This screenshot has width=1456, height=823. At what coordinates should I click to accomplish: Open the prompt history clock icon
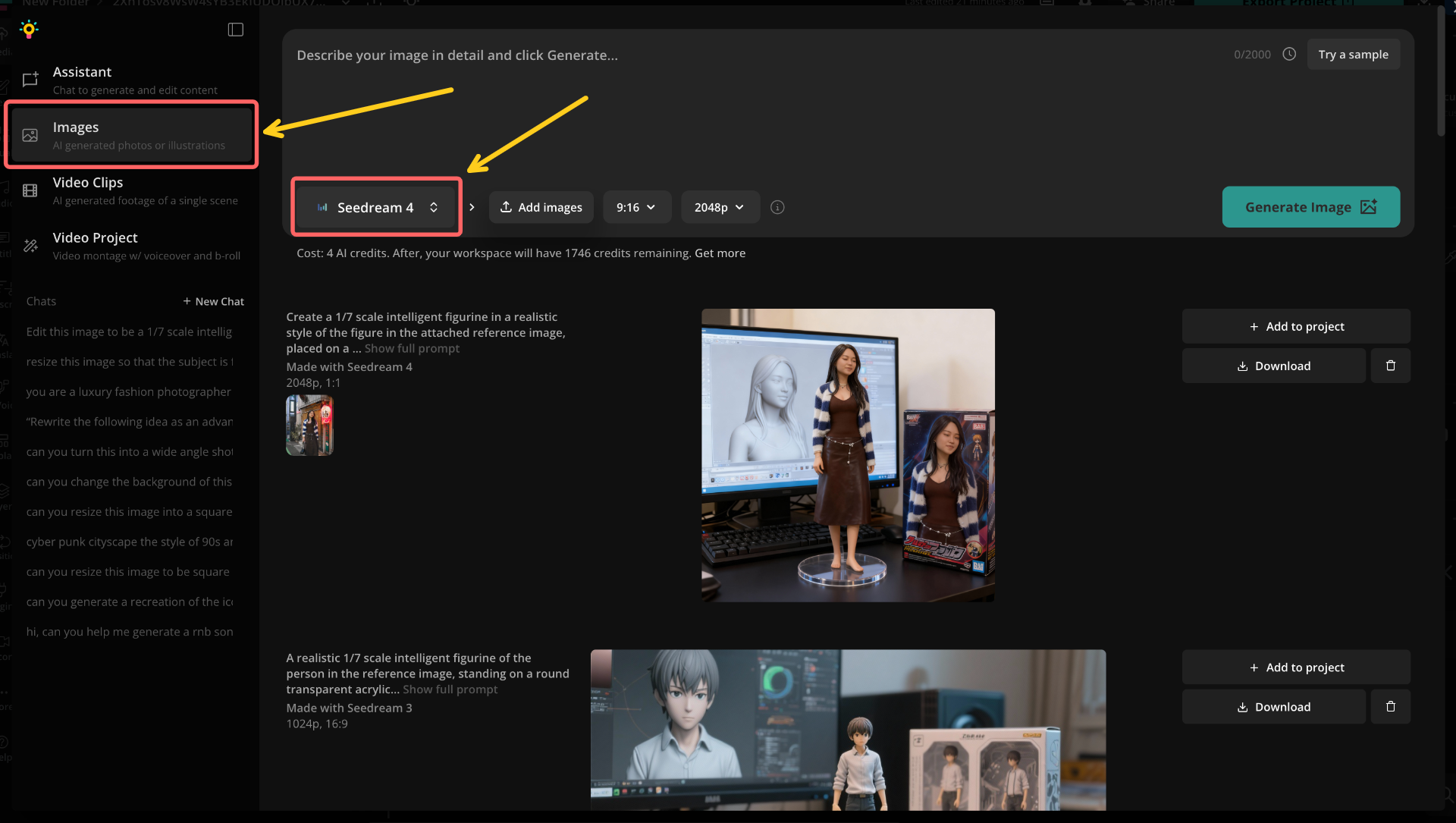[x=1290, y=54]
